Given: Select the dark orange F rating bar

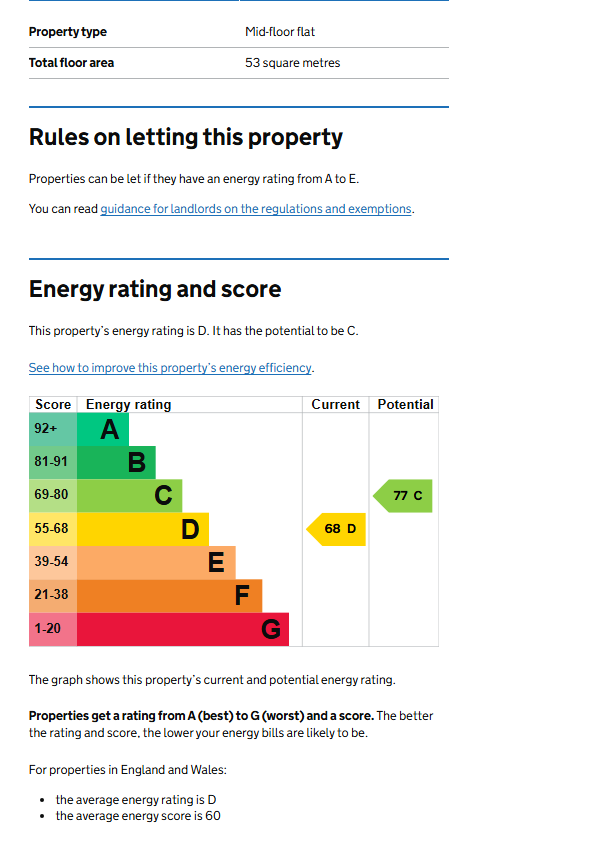Looking at the screenshot, I should pyautogui.click(x=170, y=595).
